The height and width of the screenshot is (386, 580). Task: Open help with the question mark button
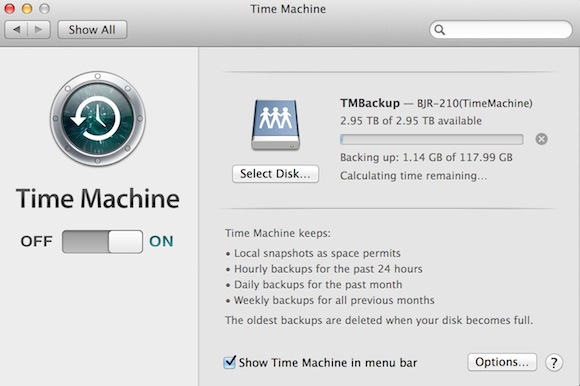pyautogui.click(x=554, y=363)
